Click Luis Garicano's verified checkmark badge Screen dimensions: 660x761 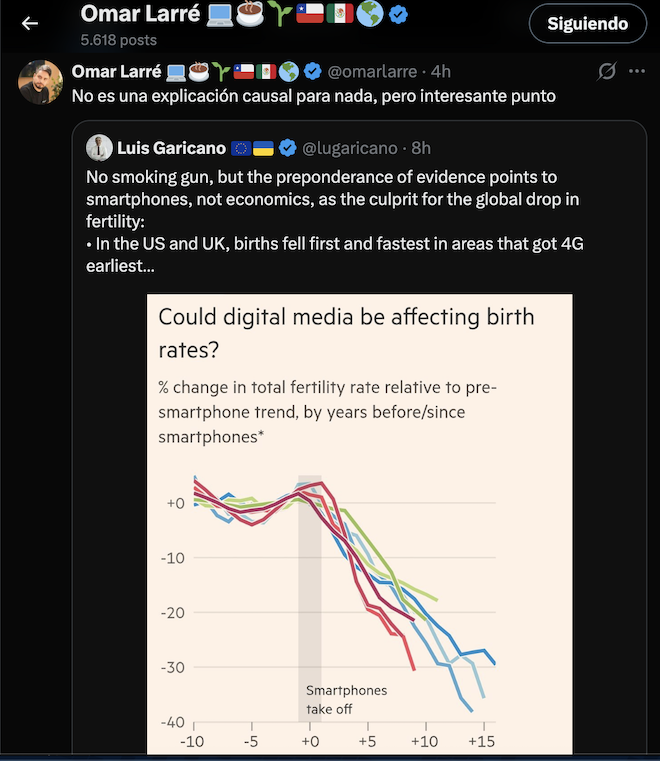288,148
